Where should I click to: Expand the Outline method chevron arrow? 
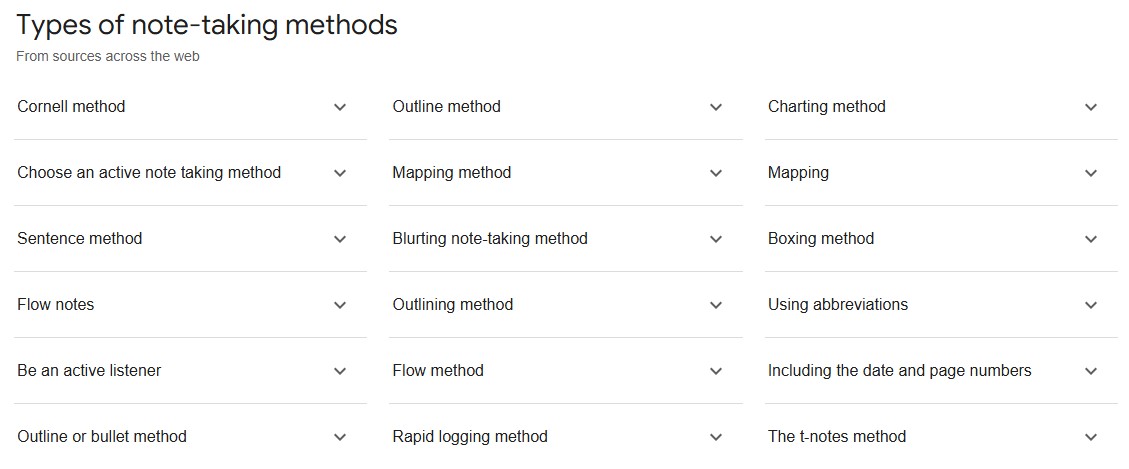[x=716, y=107]
